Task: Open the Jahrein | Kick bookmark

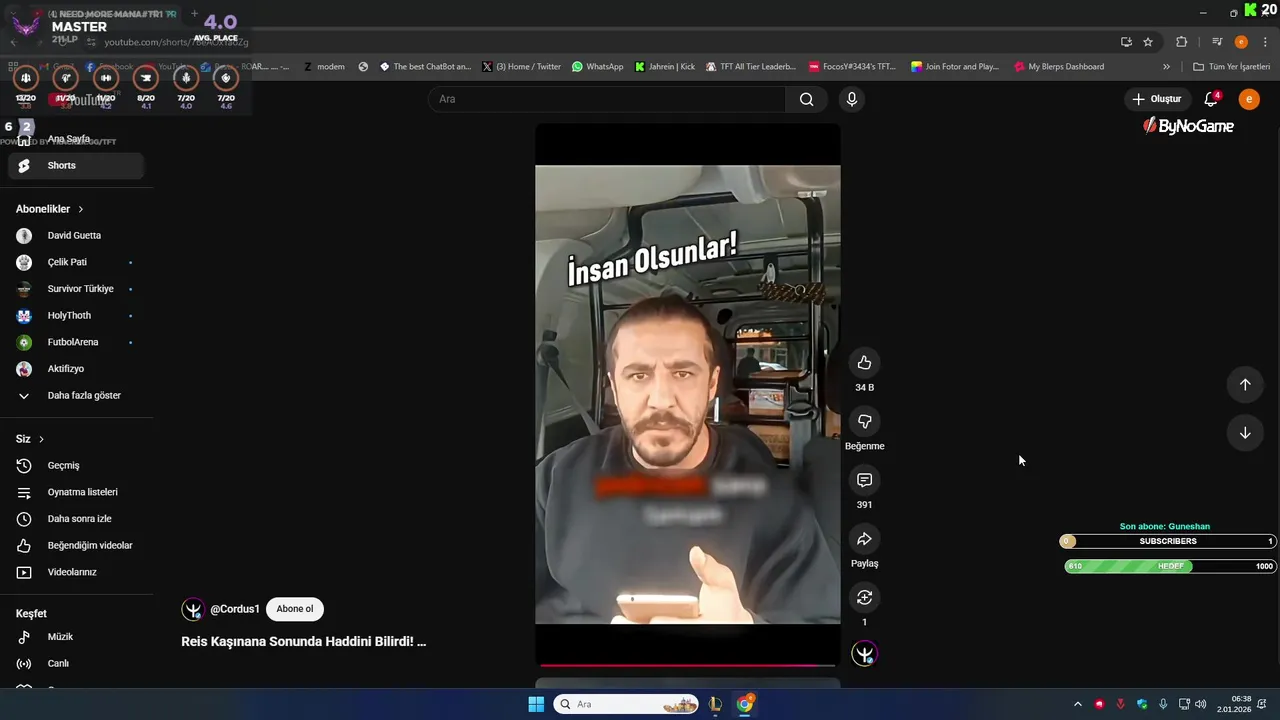Action: coord(665,67)
